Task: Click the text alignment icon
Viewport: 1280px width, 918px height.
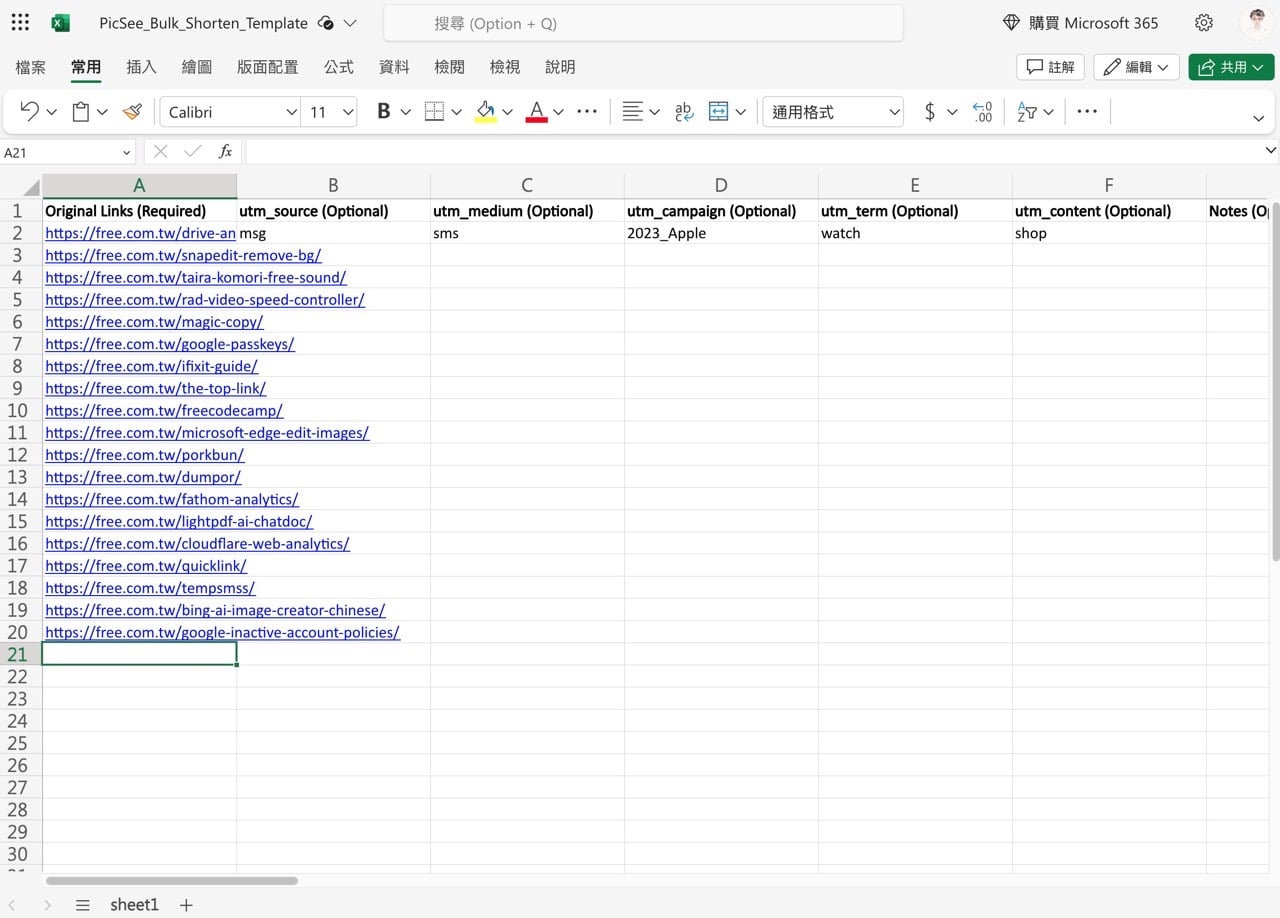Action: tap(632, 112)
